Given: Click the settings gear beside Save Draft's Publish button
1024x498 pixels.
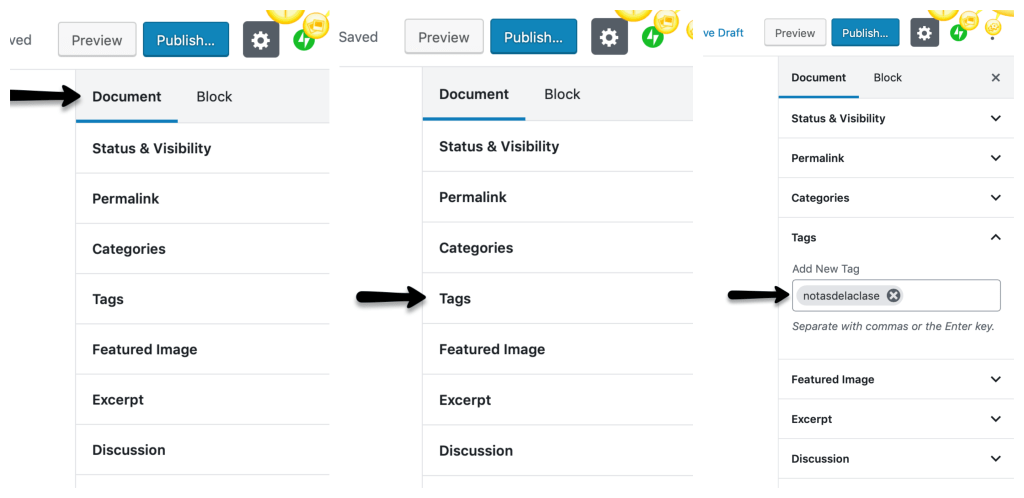Looking at the screenshot, I should tap(924, 33).
